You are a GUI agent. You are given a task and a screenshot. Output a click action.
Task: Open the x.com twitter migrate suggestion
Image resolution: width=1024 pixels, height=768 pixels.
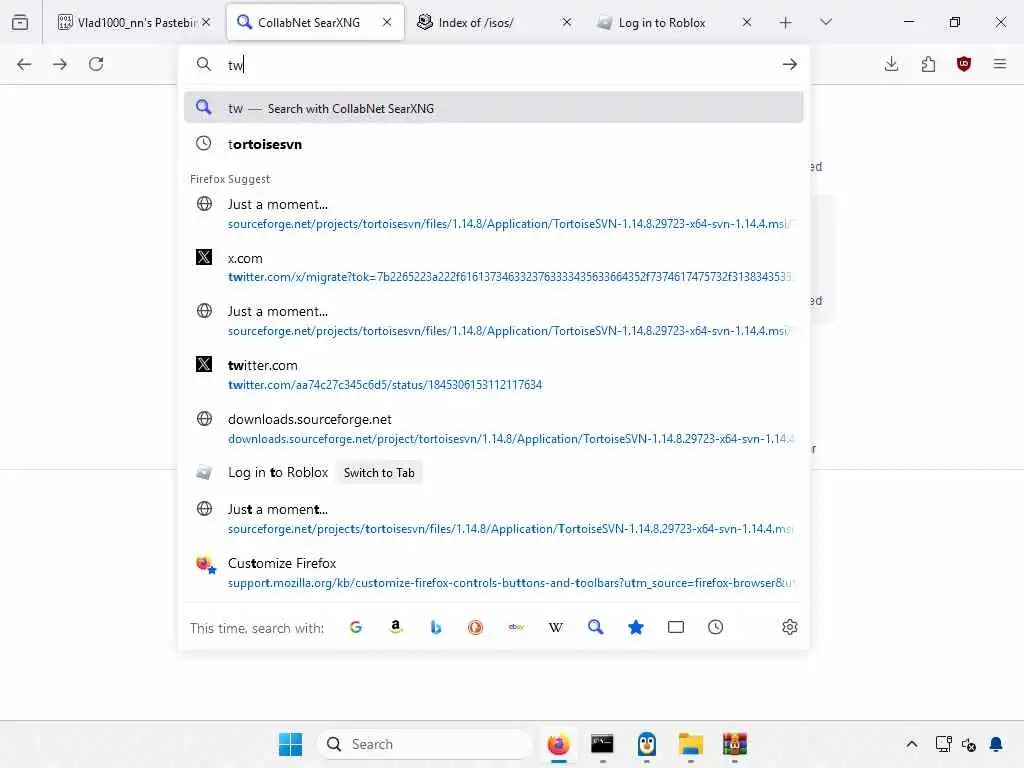pos(494,267)
